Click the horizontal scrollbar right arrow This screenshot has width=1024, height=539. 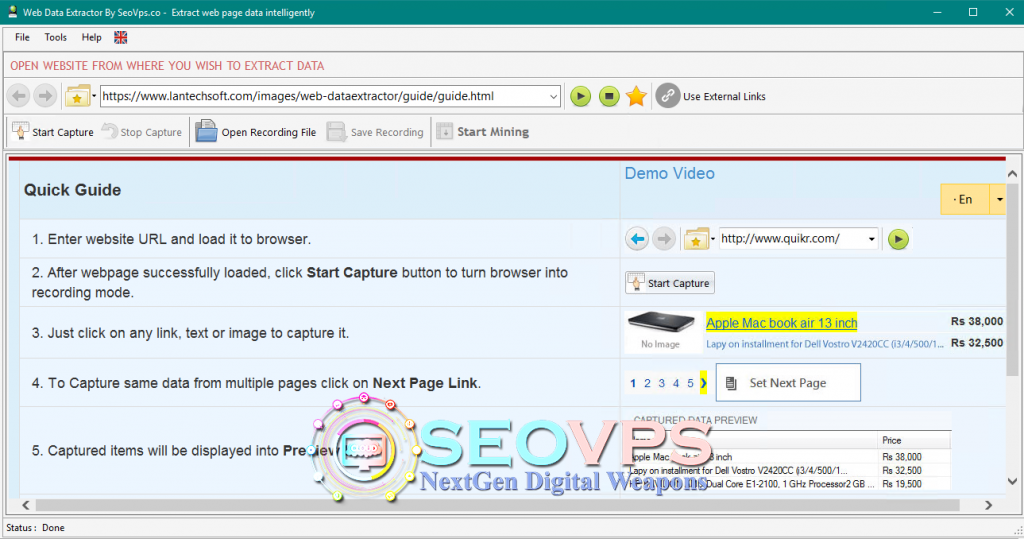988,505
